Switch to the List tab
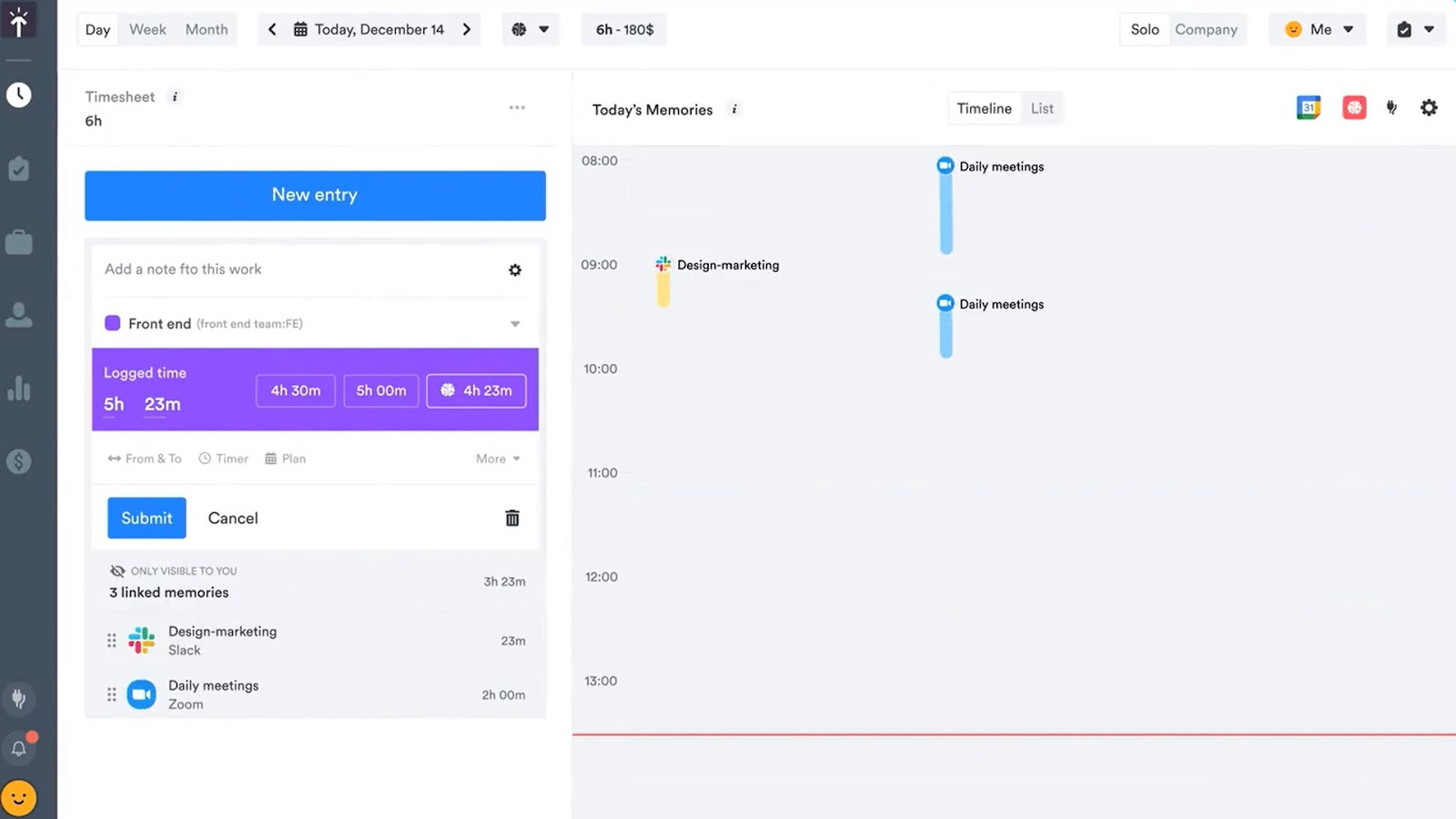1456x819 pixels. tap(1042, 107)
